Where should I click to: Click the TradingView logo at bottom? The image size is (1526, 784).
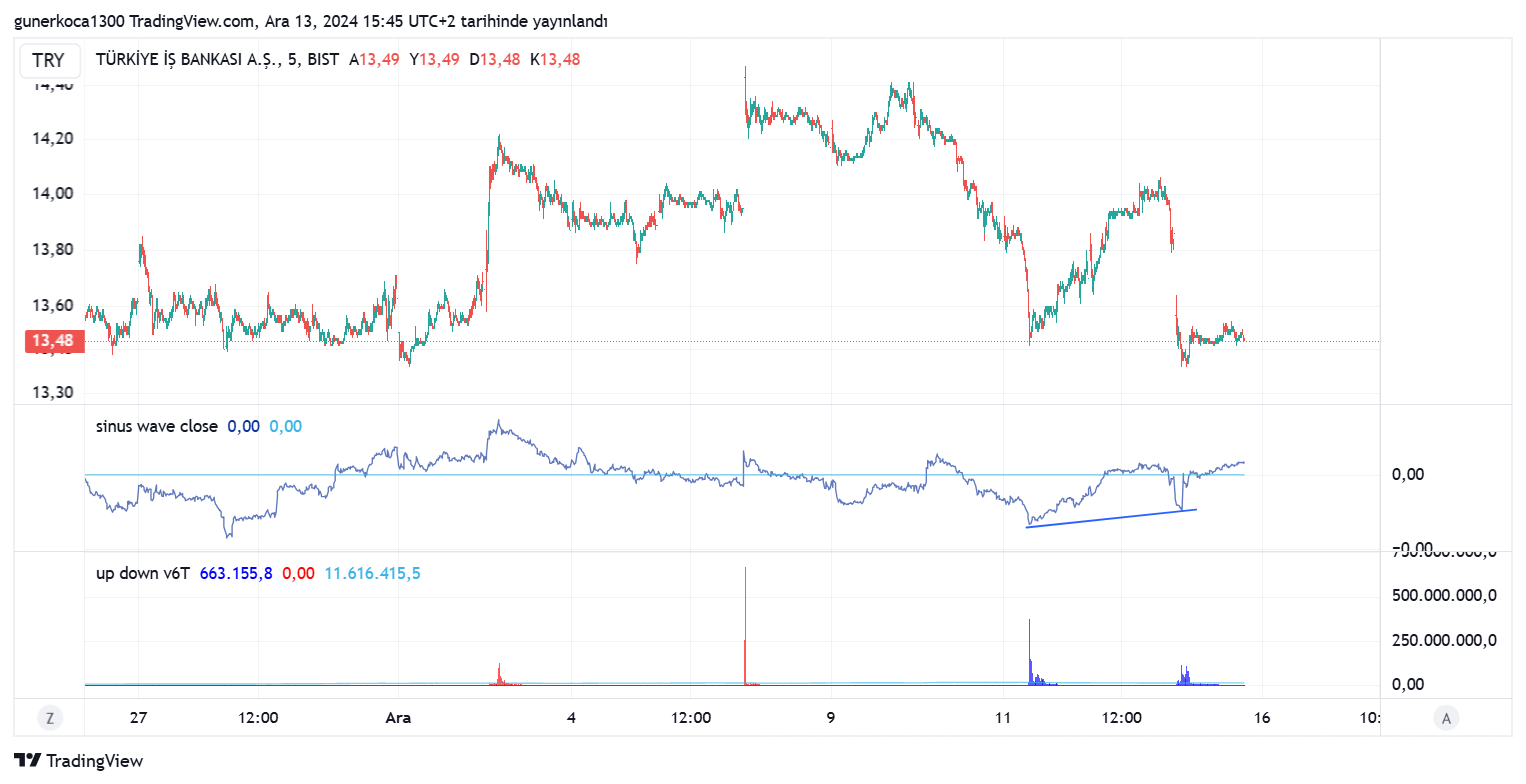pyautogui.click(x=79, y=761)
